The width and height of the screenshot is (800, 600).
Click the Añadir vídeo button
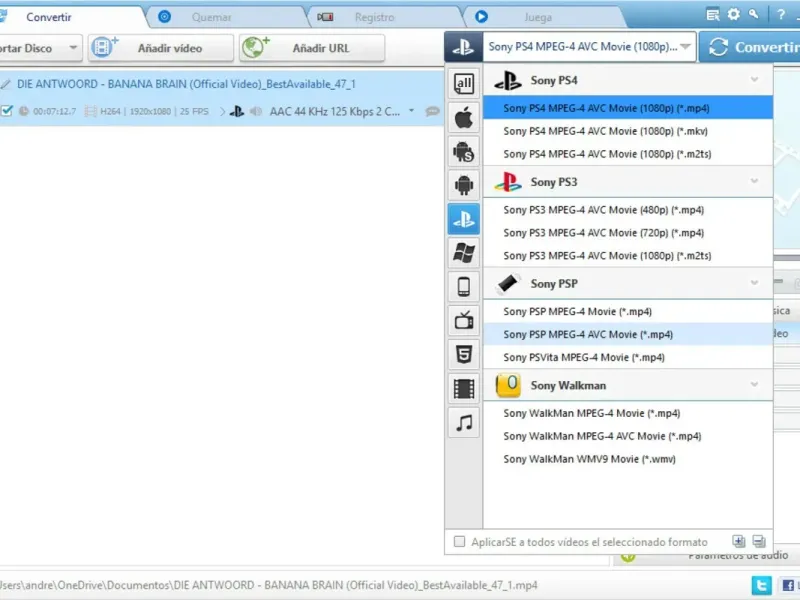click(x=161, y=48)
